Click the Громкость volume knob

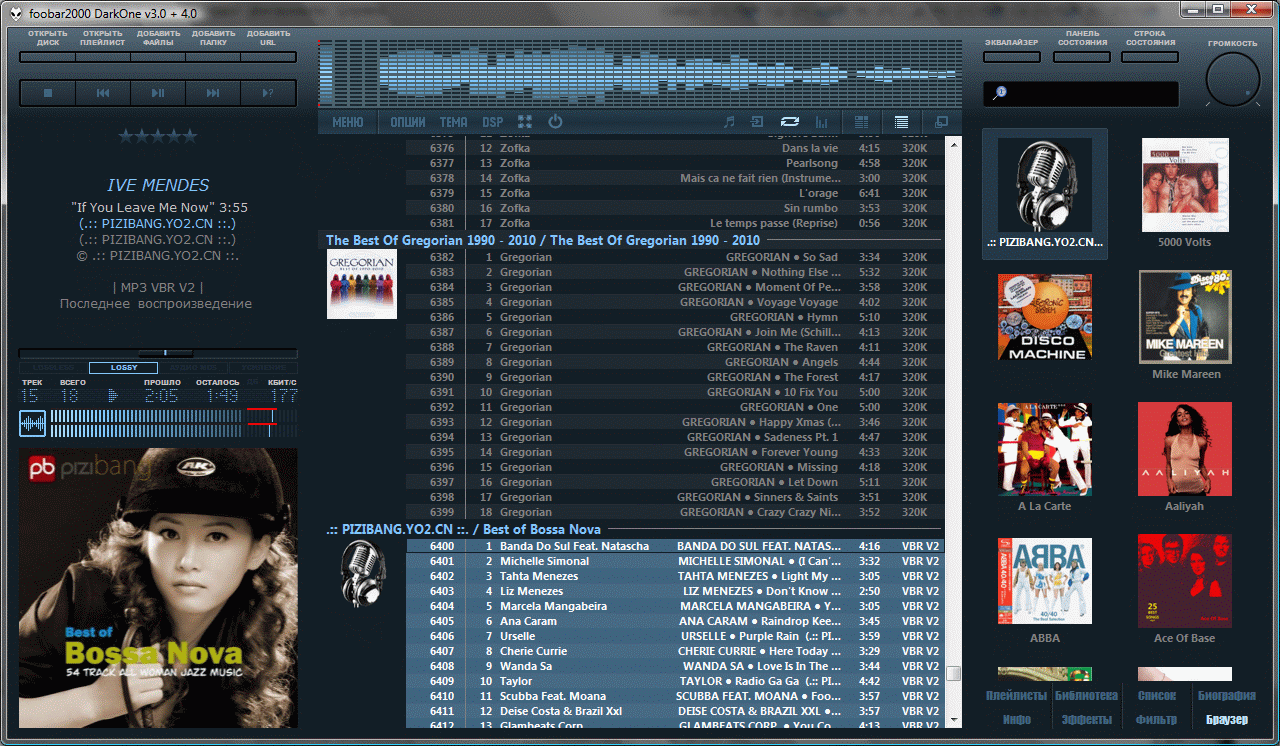(1232, 80)
